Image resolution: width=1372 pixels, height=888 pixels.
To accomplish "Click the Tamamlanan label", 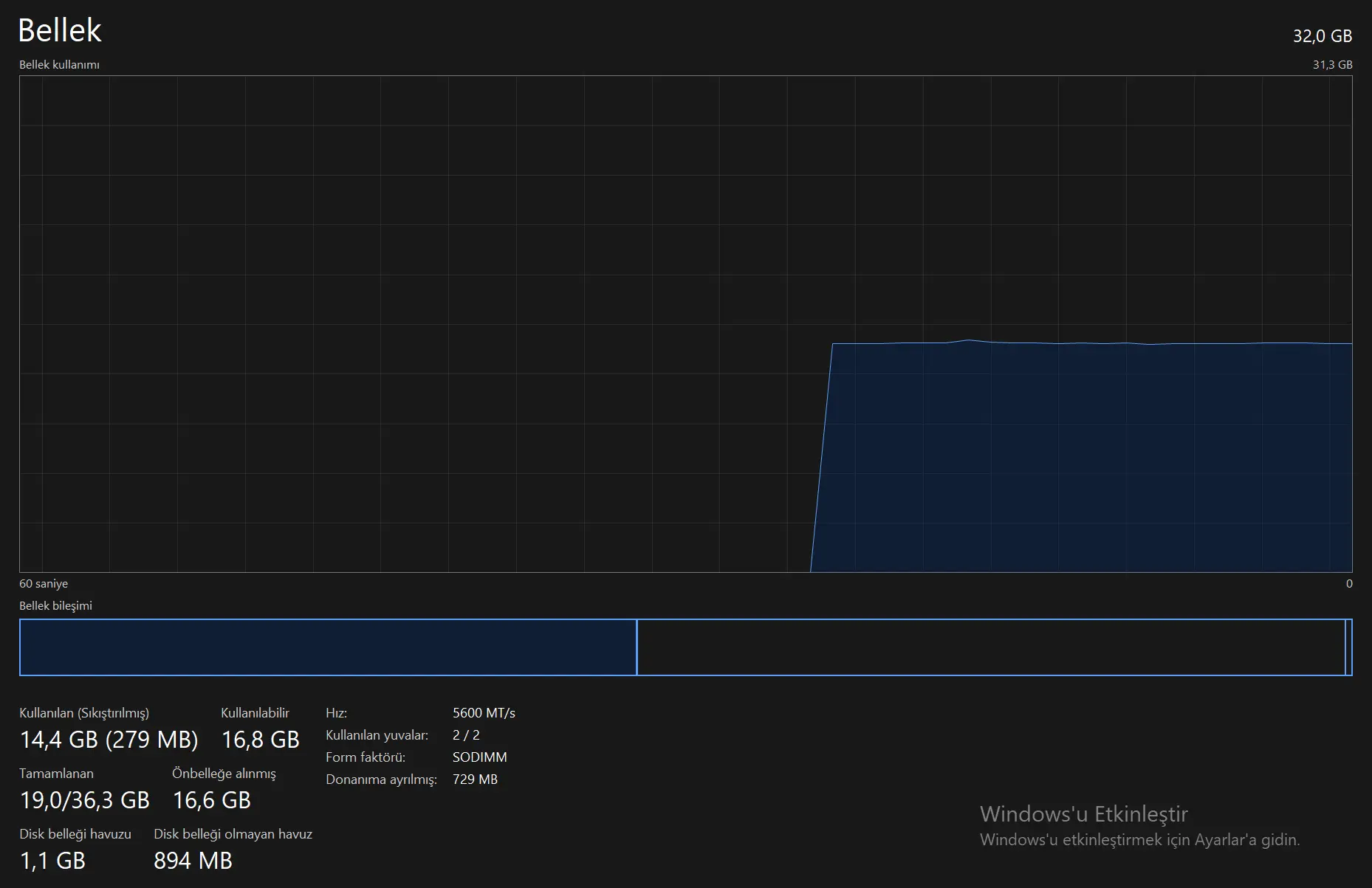I will pos(56,774).
